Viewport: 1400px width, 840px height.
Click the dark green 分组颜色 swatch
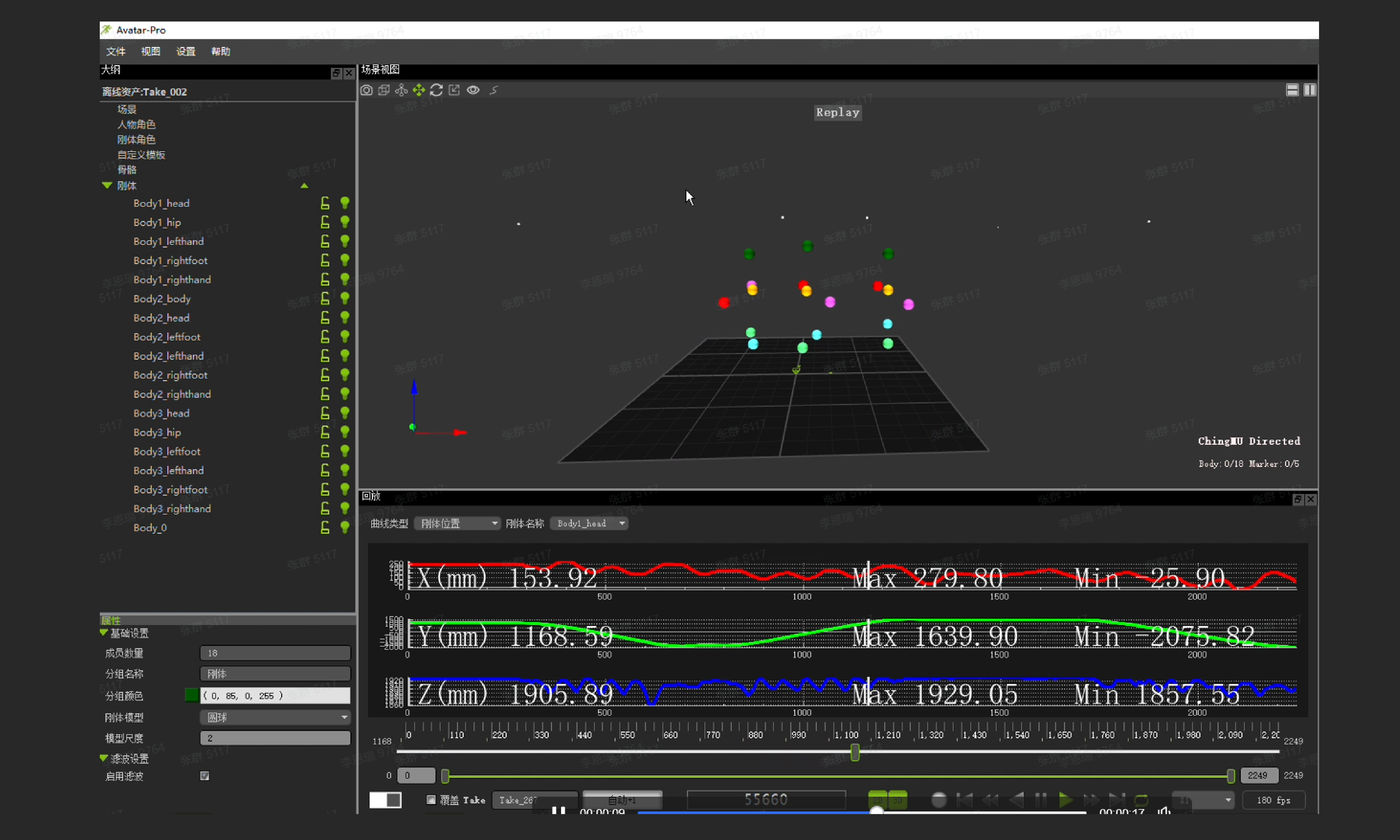pyautogui.click(x=192, y=695)
